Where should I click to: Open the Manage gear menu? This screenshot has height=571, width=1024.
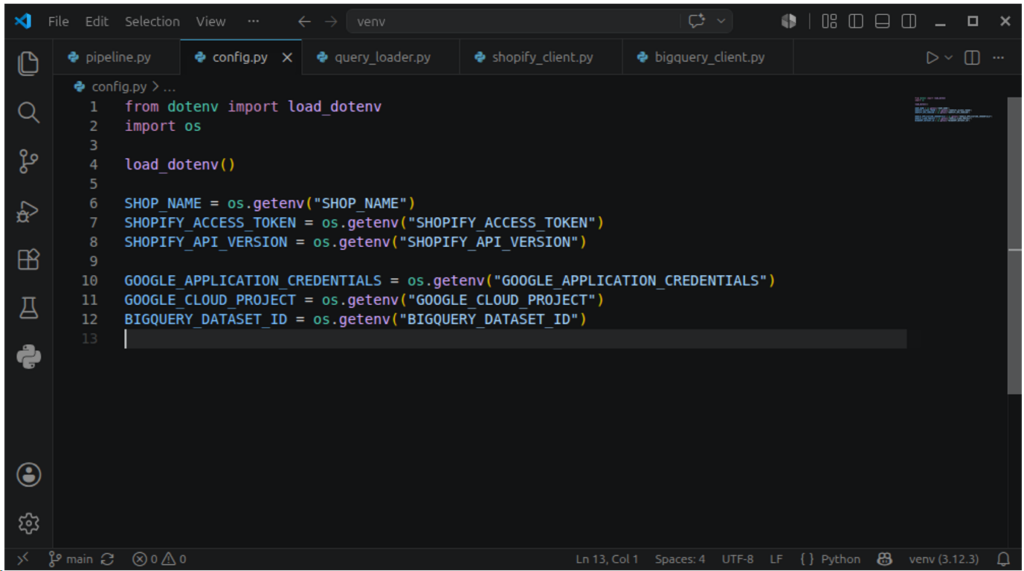point(28,523)
